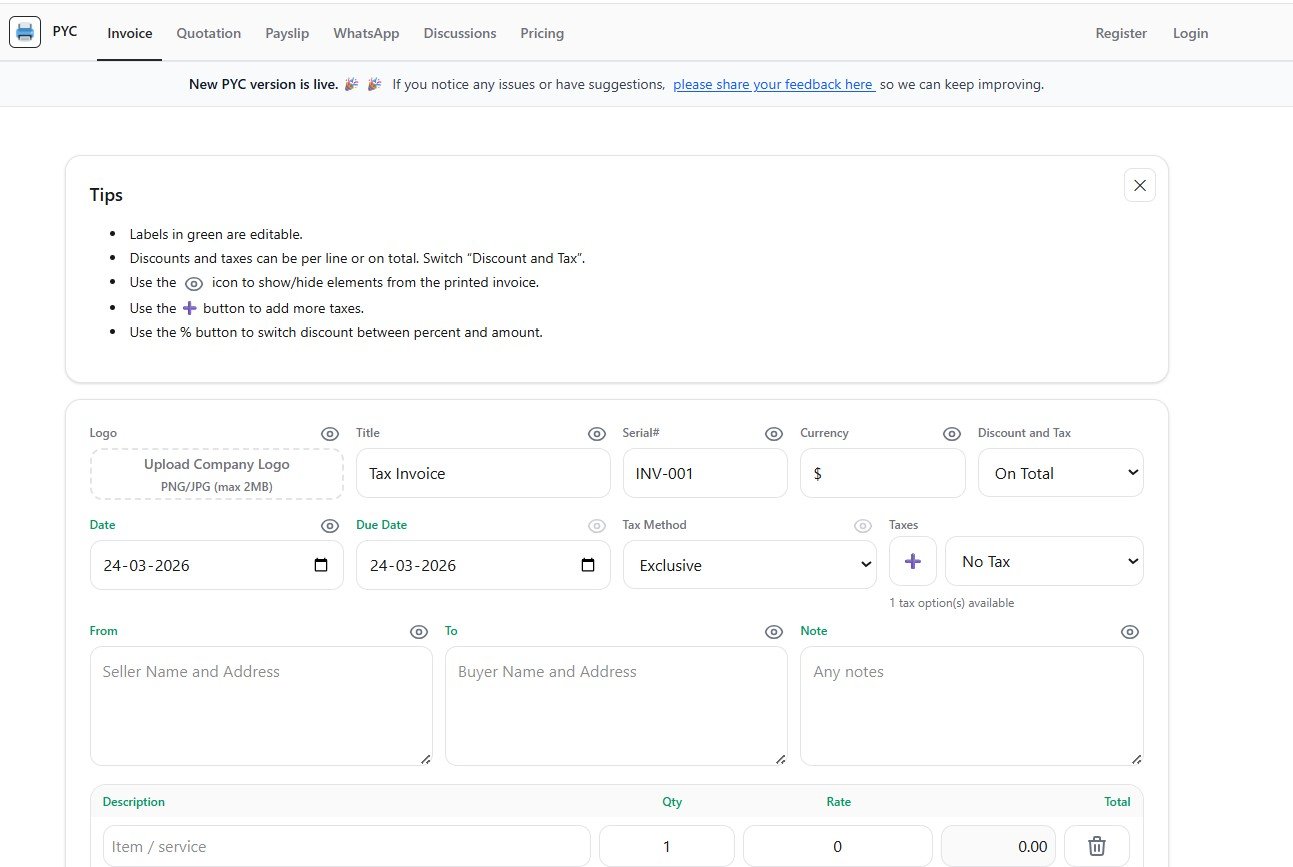Viewport: 1293px width, 867px height.
Task: Open the No Tax dropdown
Action: coord(1044,562)
